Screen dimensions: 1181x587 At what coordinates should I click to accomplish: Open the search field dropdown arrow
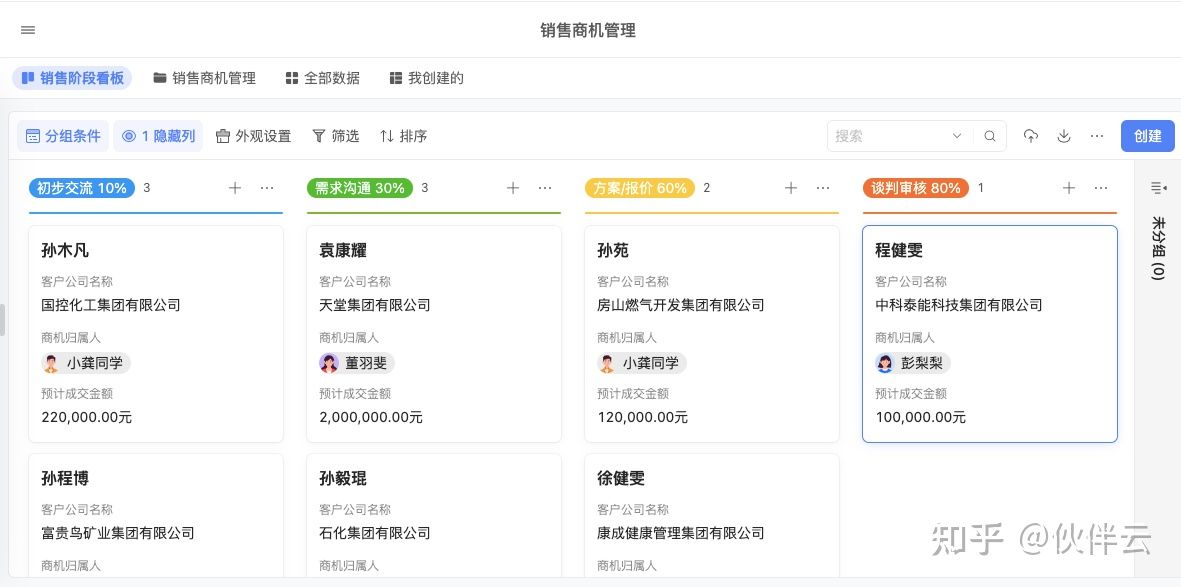pos(957,136)
